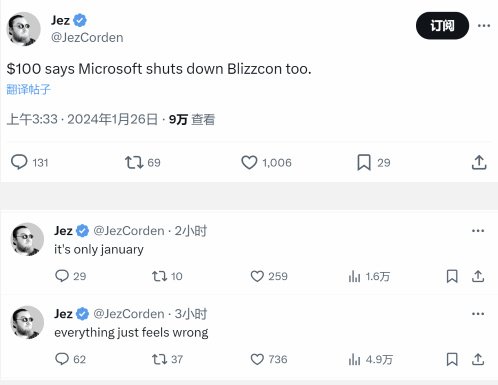The width and height of the screenshot is (498, 385).
Task: Share the main Blizzcon tweet
Action: point(479,162)
